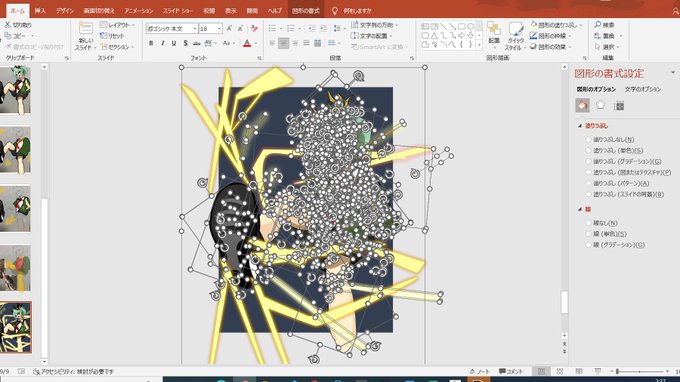This screenshot has width=680, height=382.
Task: Open the font size dropdown
Action: click(219, 29)
